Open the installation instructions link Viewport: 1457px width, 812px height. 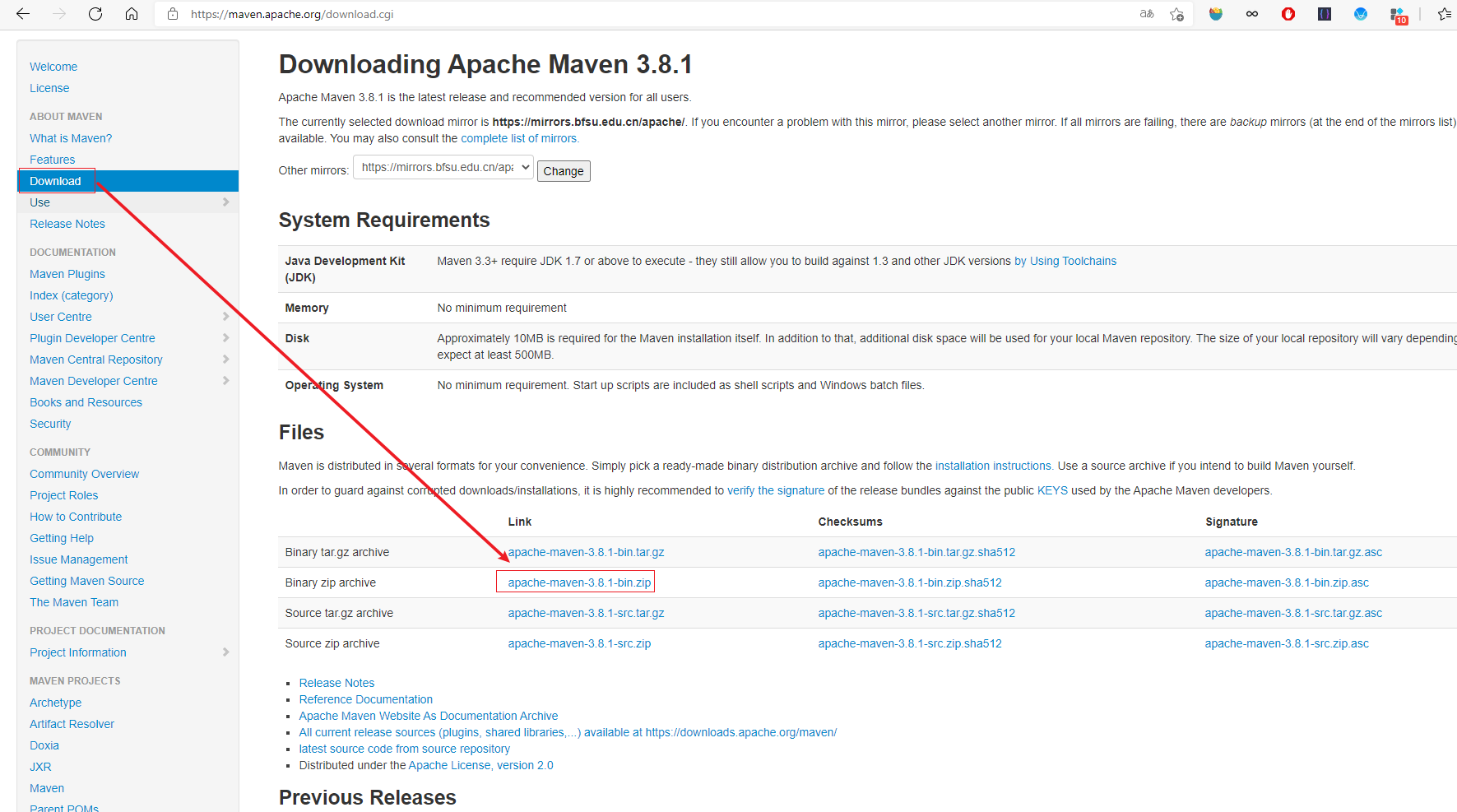point(995,466)
